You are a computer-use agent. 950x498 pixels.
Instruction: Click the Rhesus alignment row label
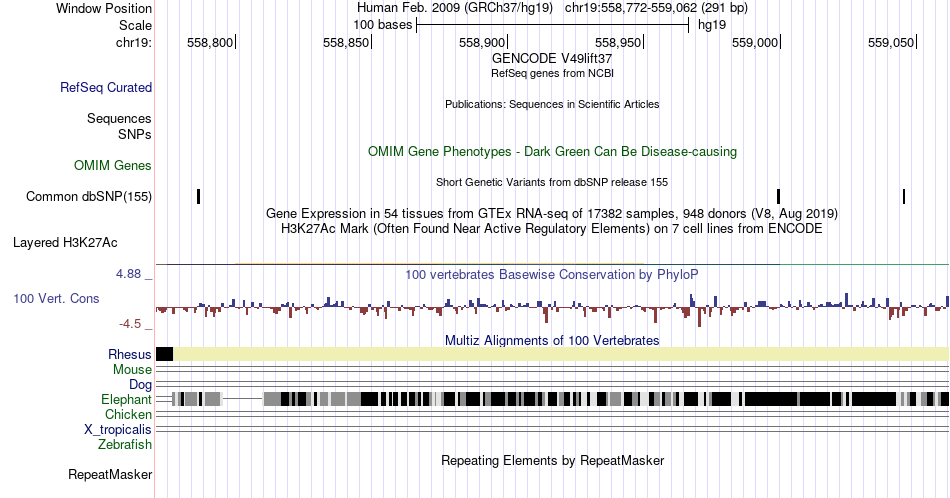tap(130, 354)
